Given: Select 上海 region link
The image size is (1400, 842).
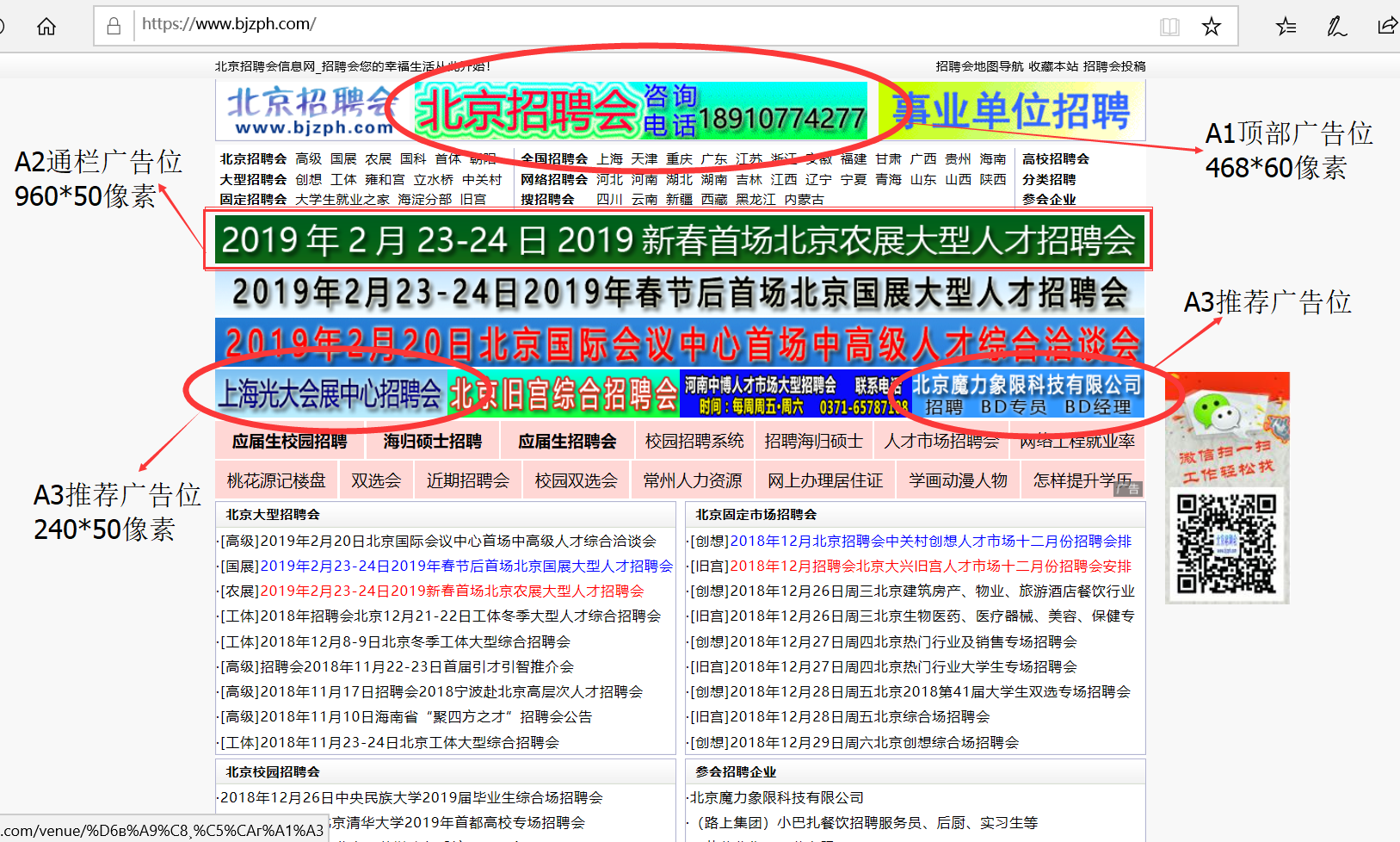Looking at the screenshot, I should pos(610,159).
